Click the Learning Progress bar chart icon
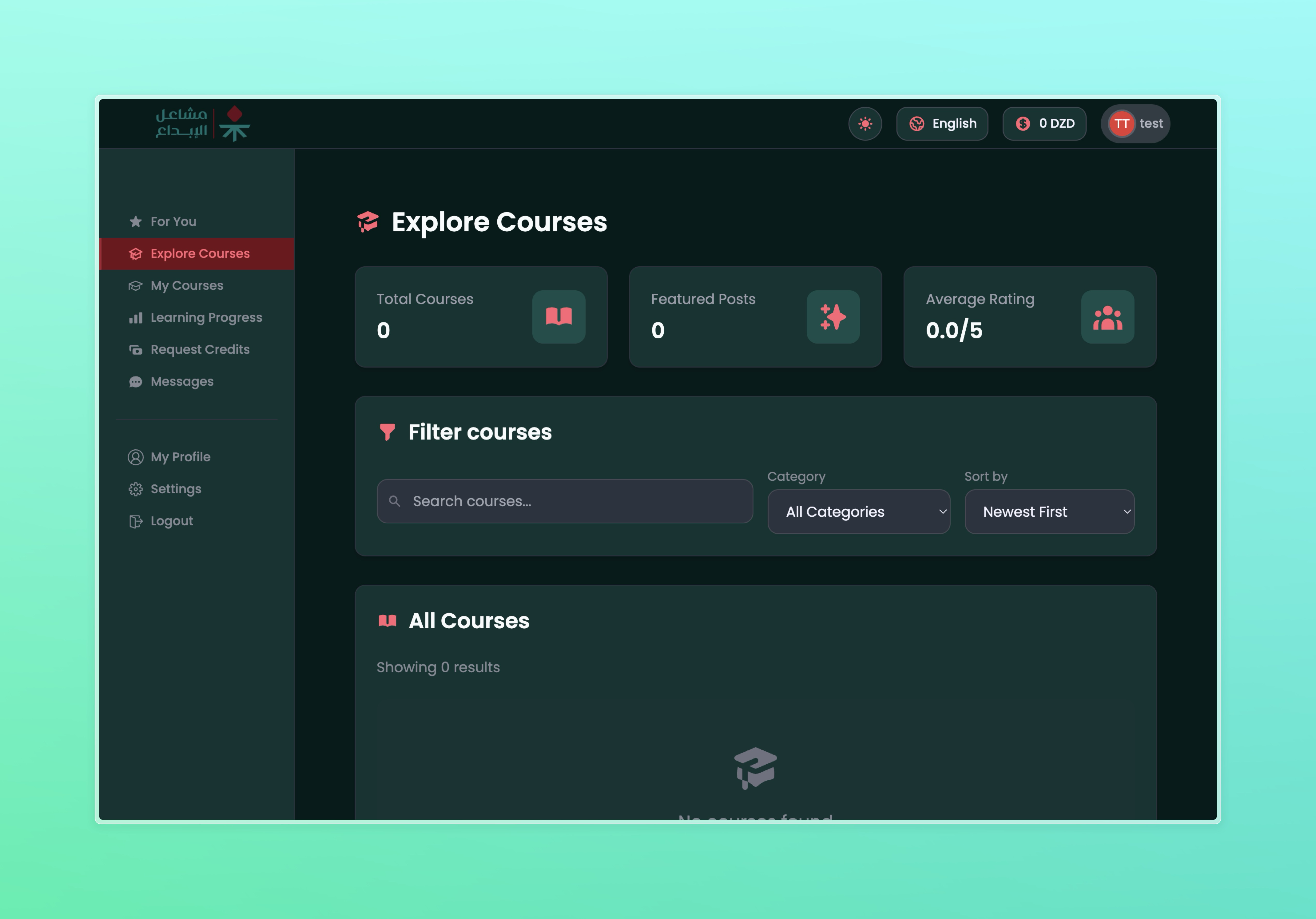1316x919 pixels. pos(135,318)
